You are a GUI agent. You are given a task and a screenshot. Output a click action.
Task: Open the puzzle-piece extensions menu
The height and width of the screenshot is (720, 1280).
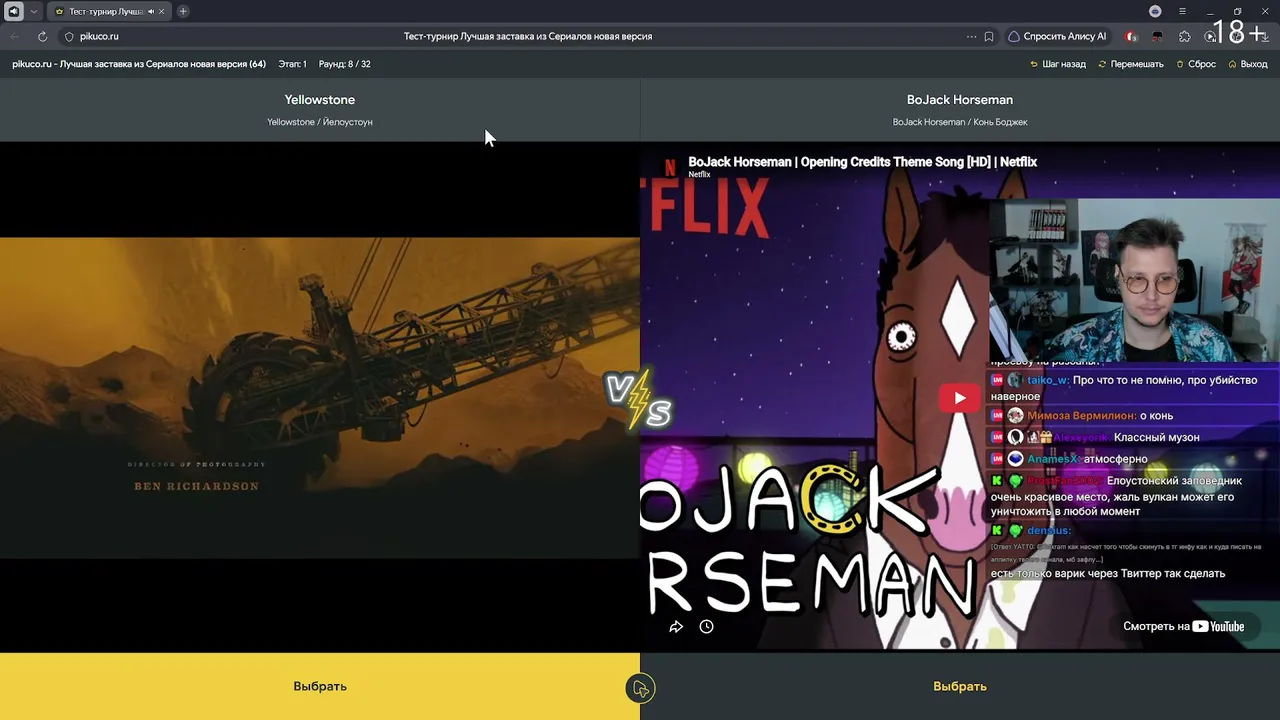[1185, 36]
